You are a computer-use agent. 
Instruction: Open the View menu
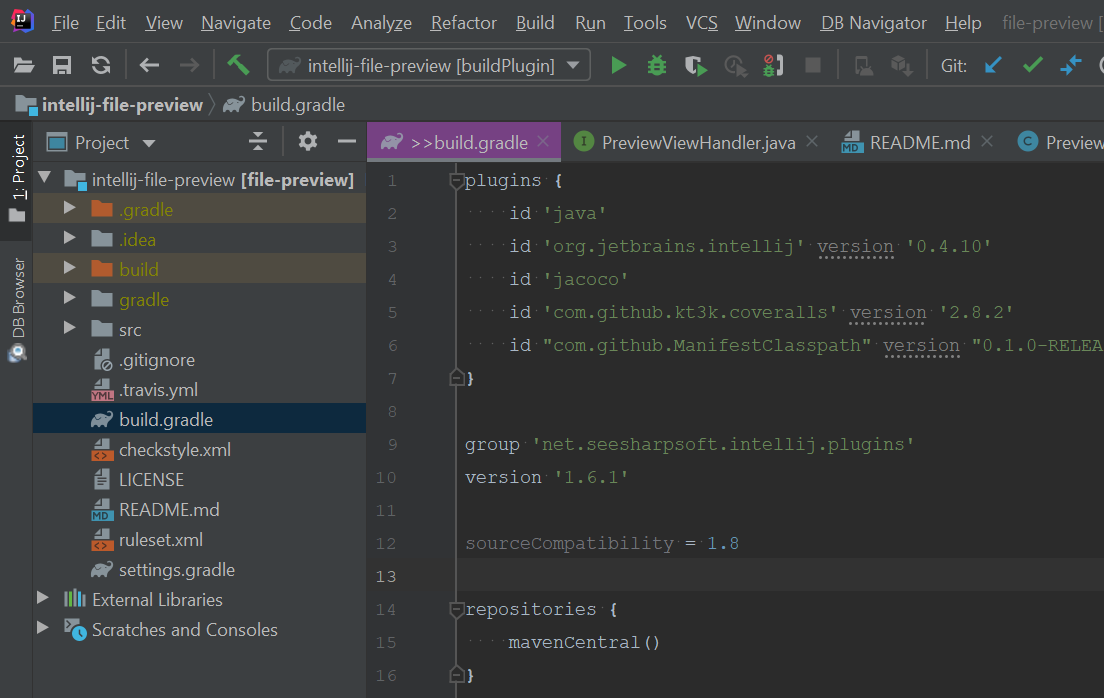tap(164, 23)
